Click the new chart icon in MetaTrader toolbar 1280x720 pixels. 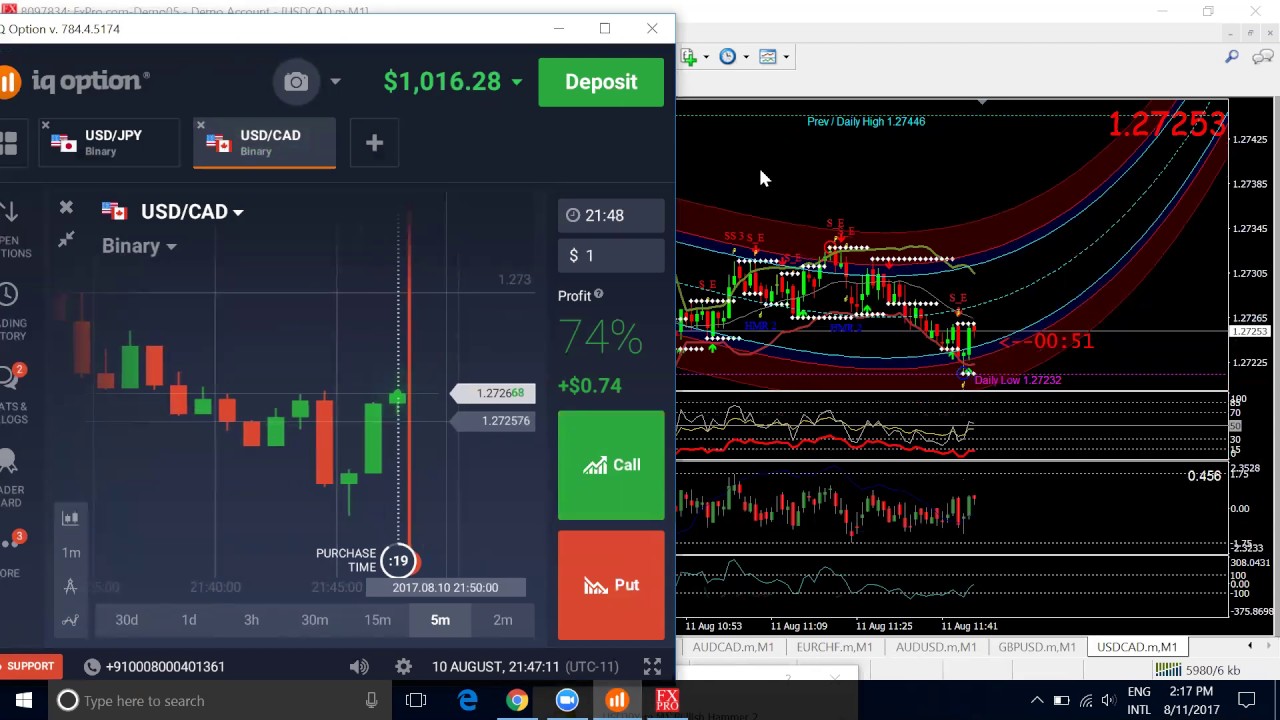tap(689, 57)
